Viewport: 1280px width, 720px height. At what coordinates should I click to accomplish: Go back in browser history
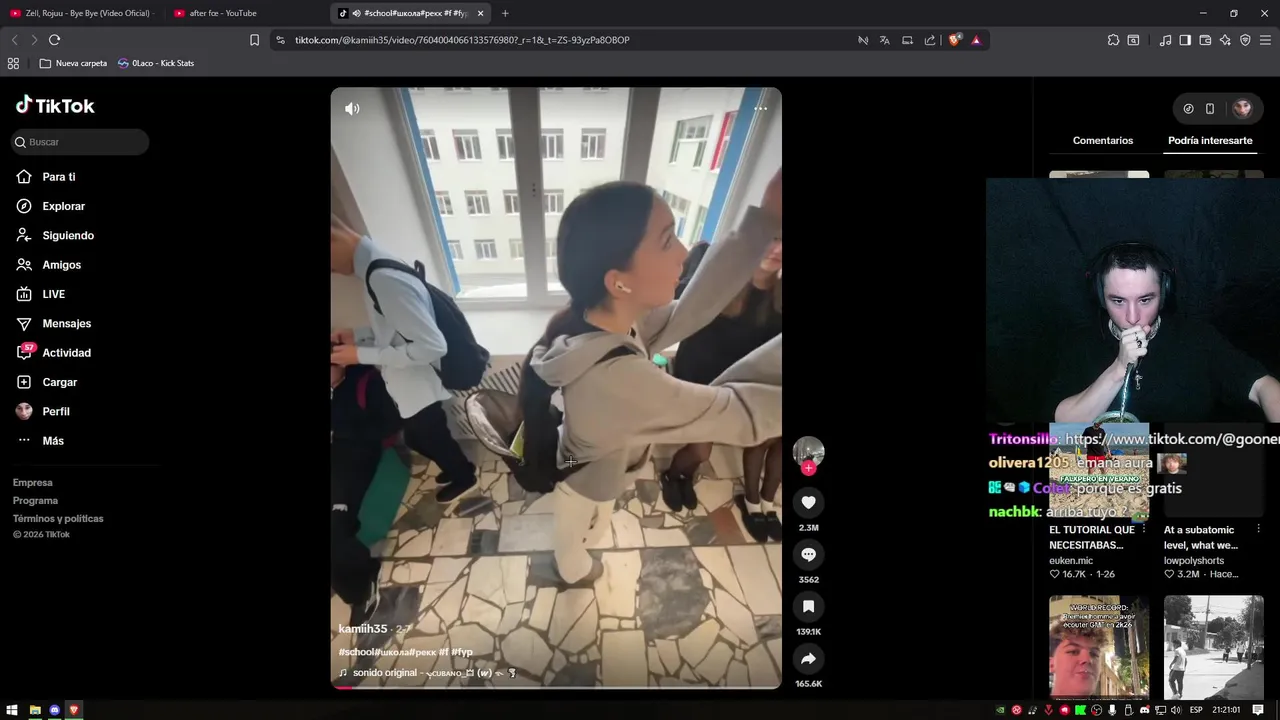pos(14,40)
